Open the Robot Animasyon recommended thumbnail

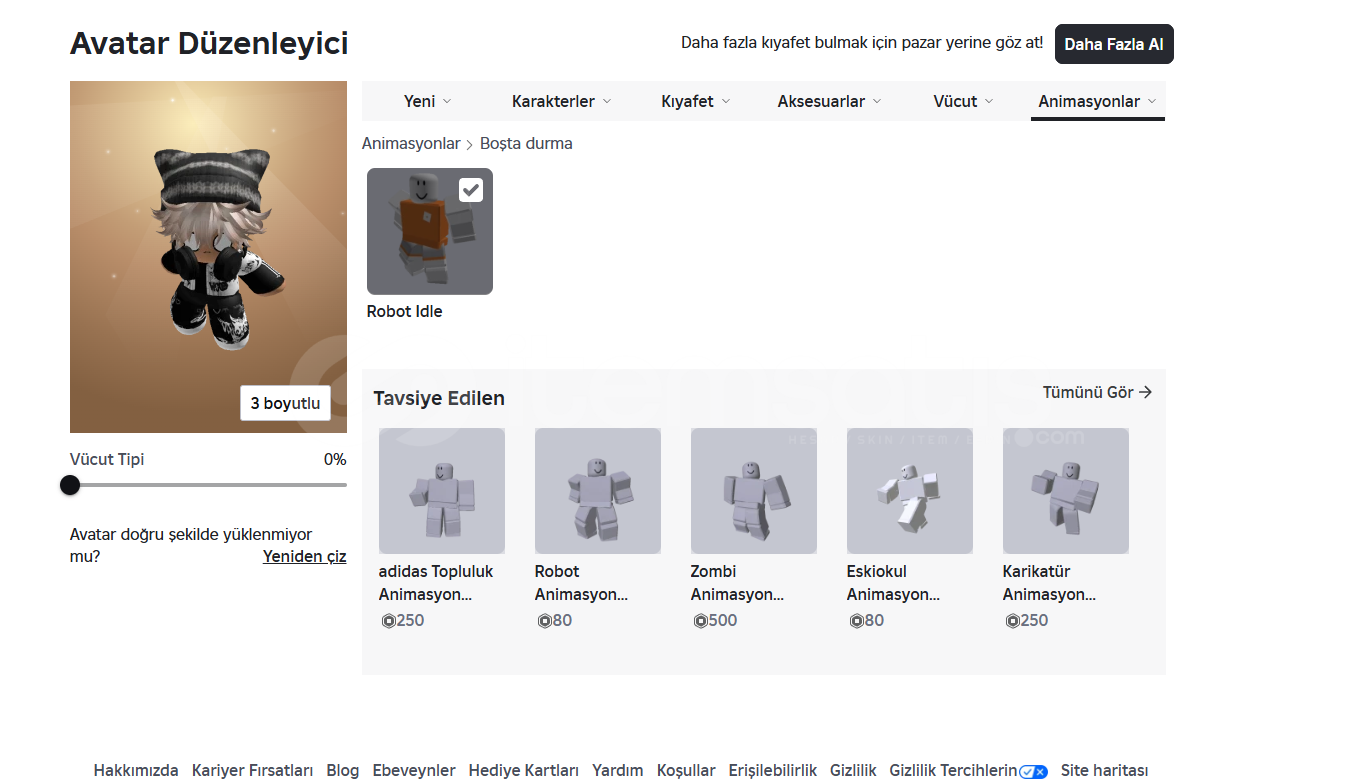tap(598, 491)
